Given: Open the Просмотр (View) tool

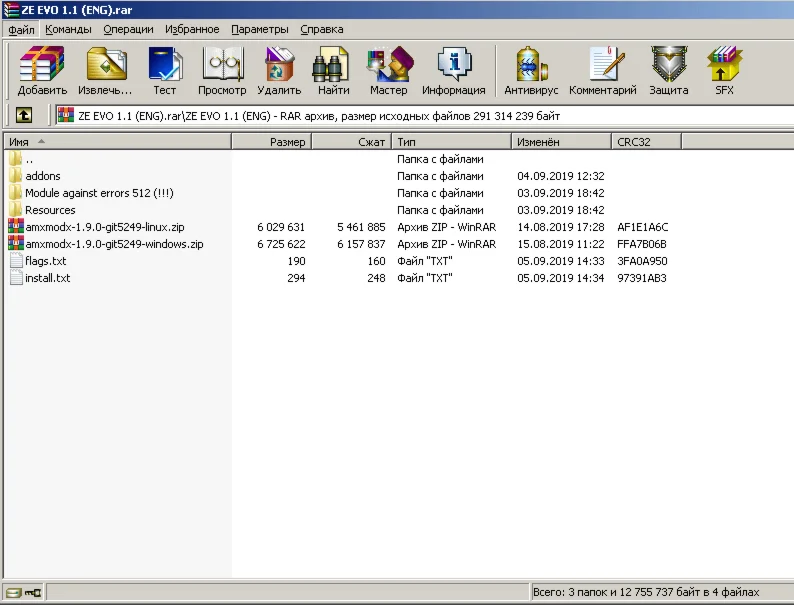Looking at the screenshot, I should click(x=222, y=71).
